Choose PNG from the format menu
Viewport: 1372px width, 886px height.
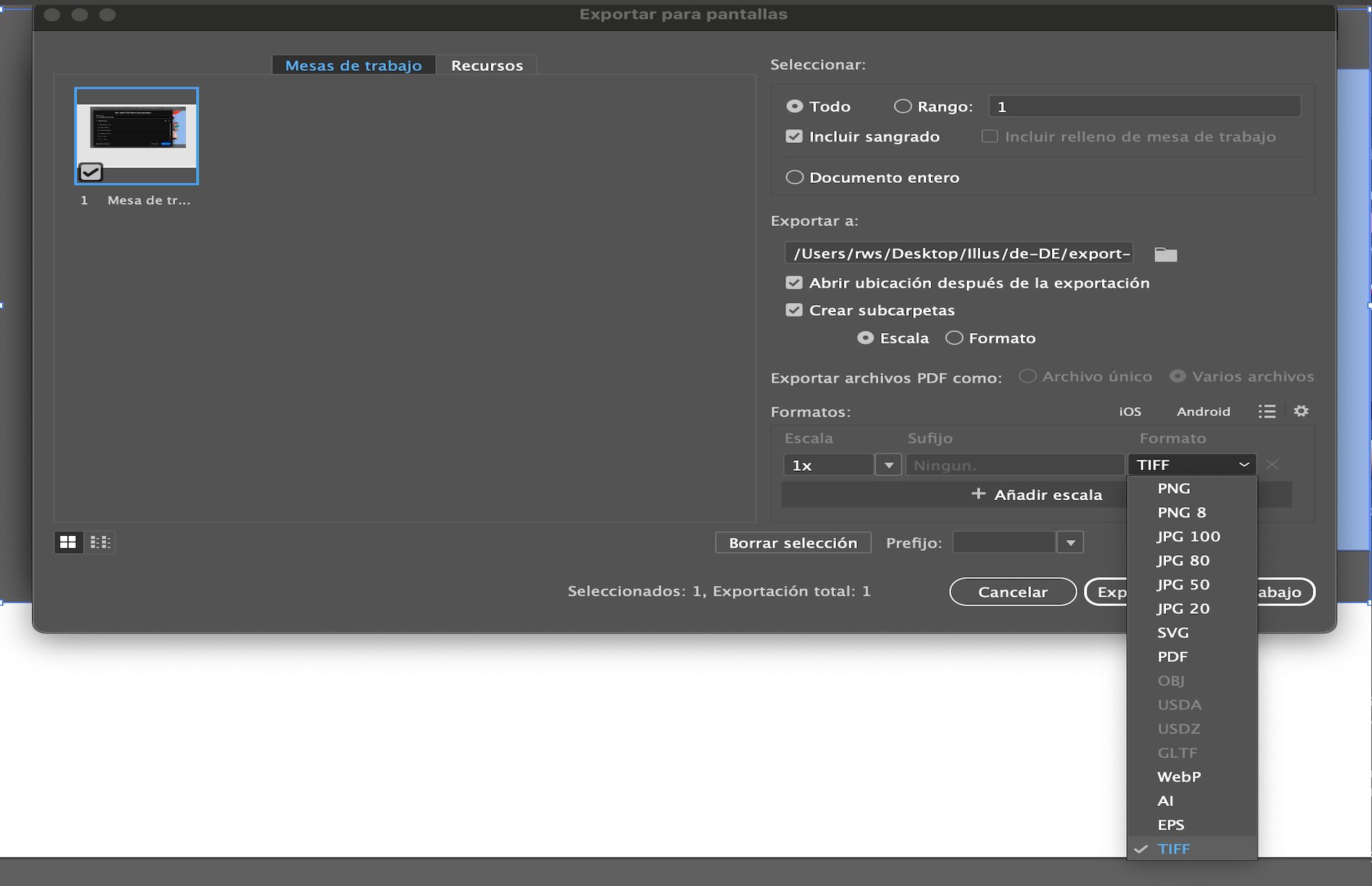pos(1174,488)
